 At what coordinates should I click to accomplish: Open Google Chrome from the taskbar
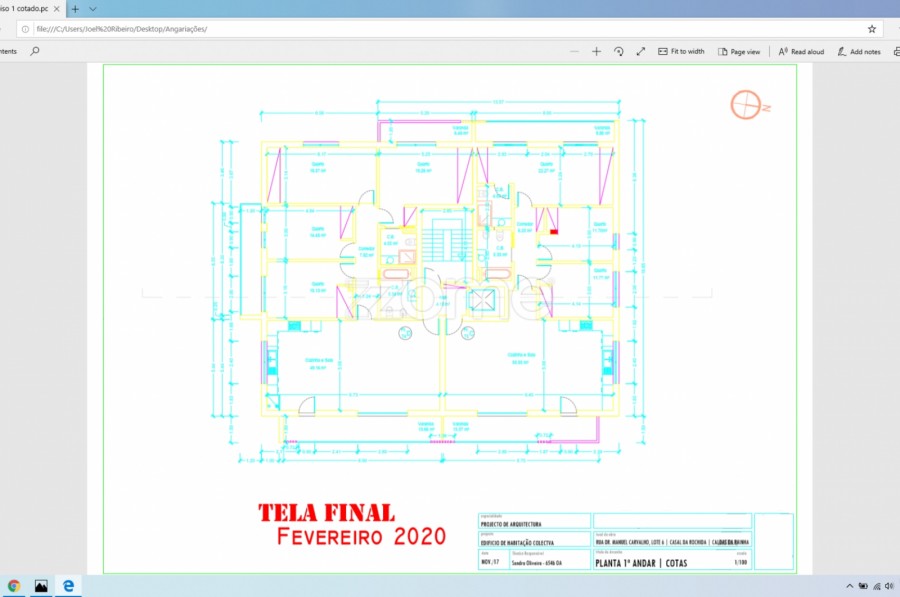pyautogui.click(x=14, y=586)
